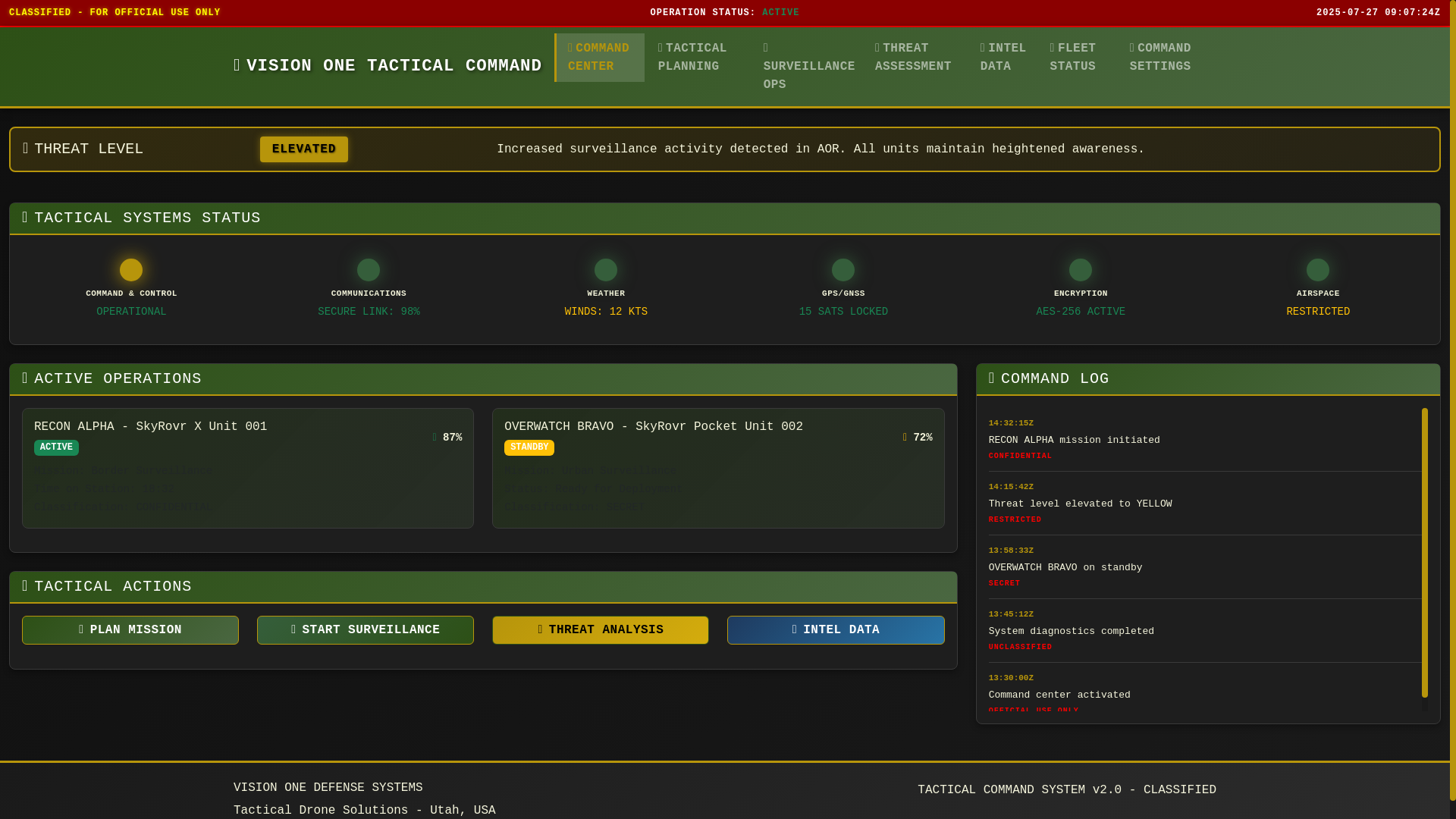Open log entry 'OVERWATCH BRAVO on standby'
Screen dimensions: 1456x819
1205,567
